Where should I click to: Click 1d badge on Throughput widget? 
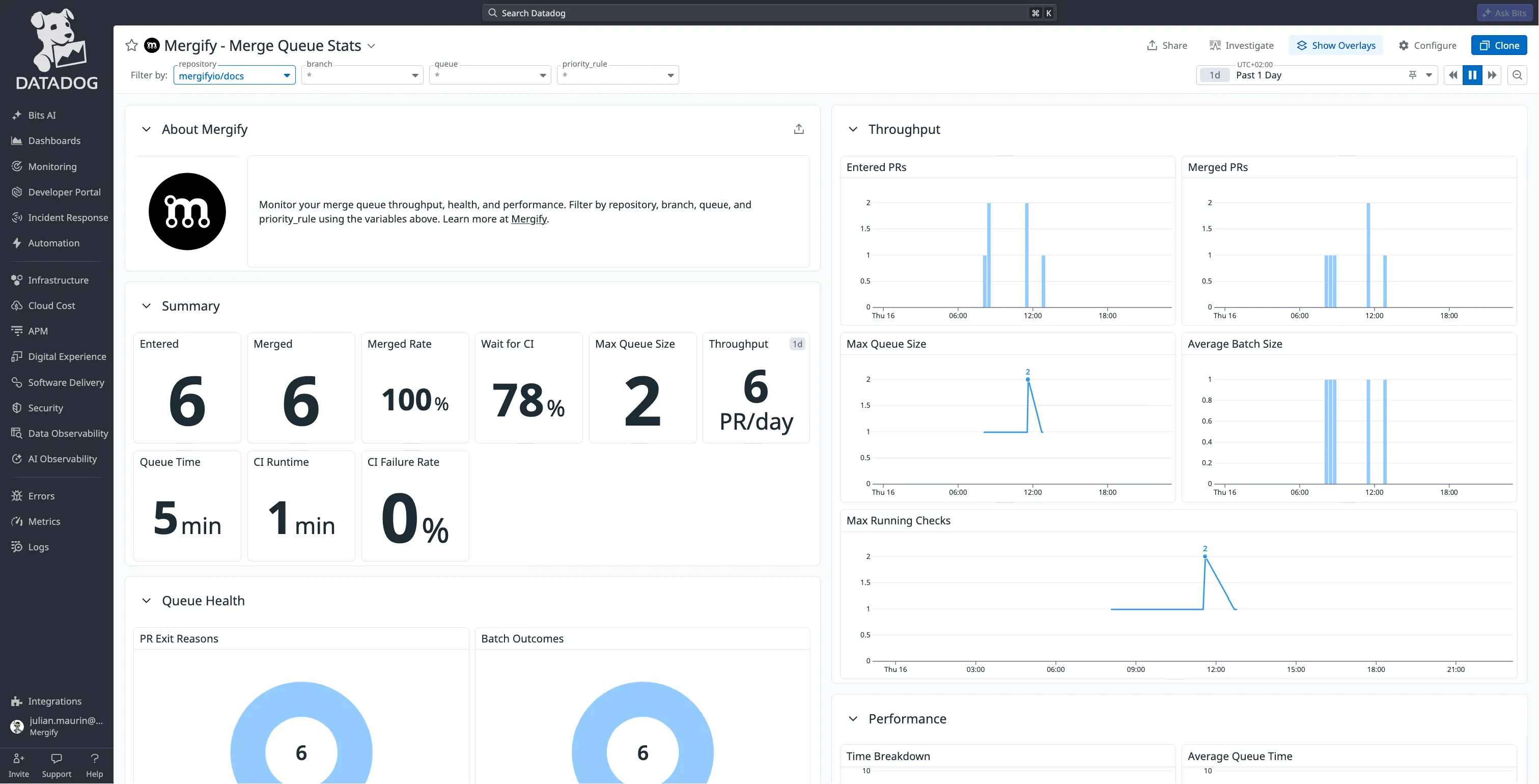tap(797, 344)
